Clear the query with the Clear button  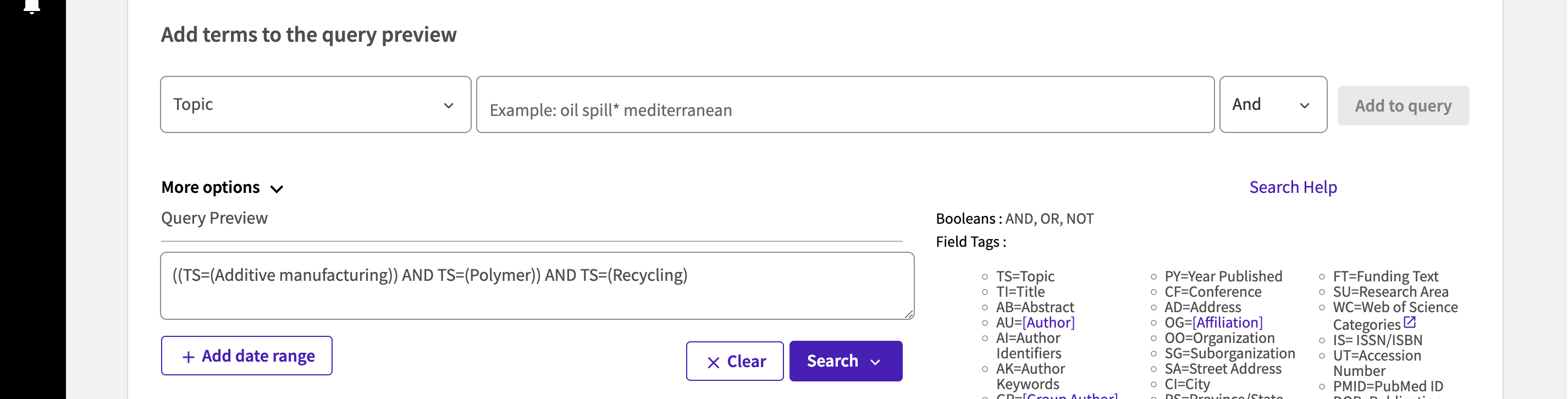pos(735,361)
